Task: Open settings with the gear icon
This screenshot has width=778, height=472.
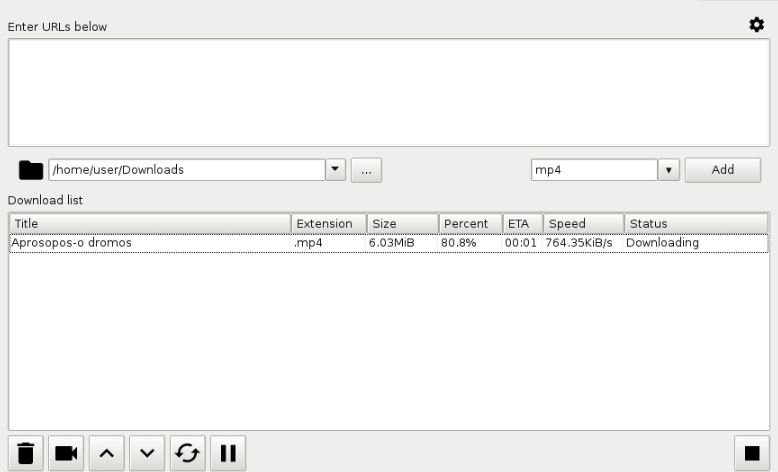Action: tap(756, 24)
